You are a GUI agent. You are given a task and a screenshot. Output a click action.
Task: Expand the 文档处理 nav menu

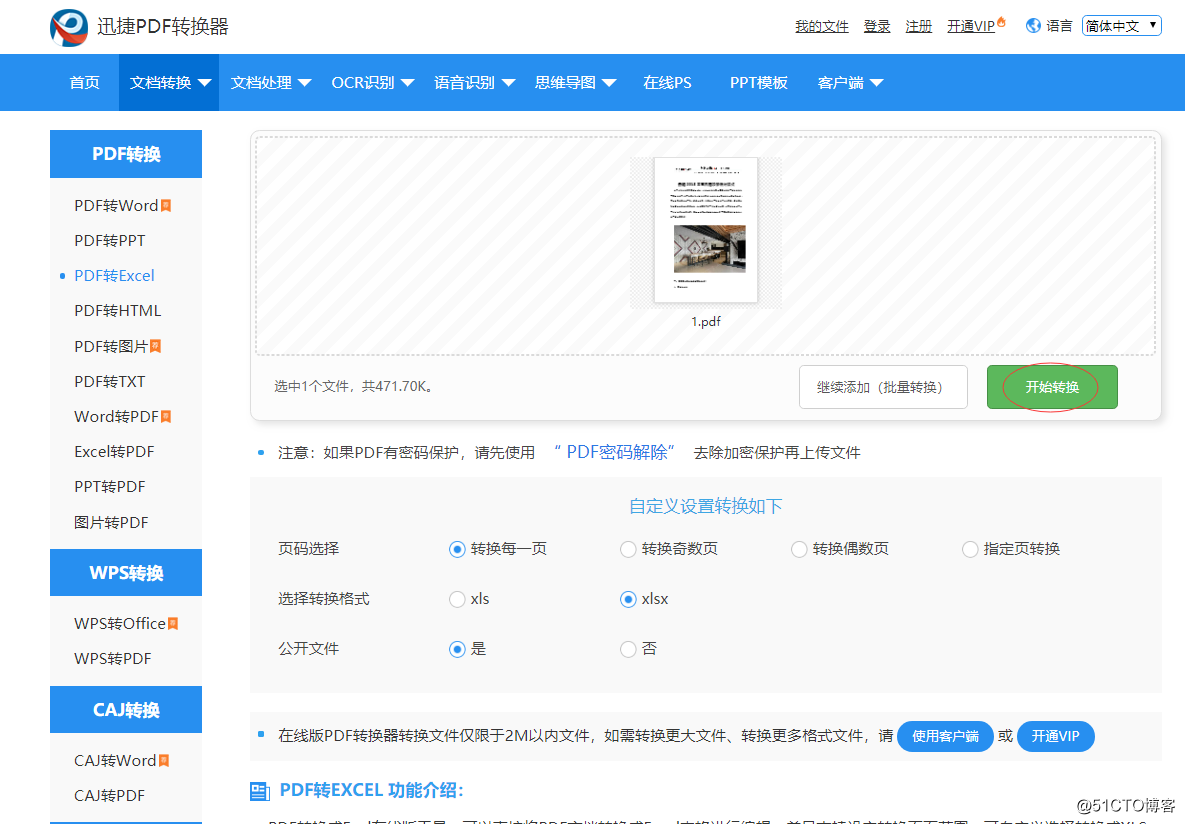(x=271, y=82)
